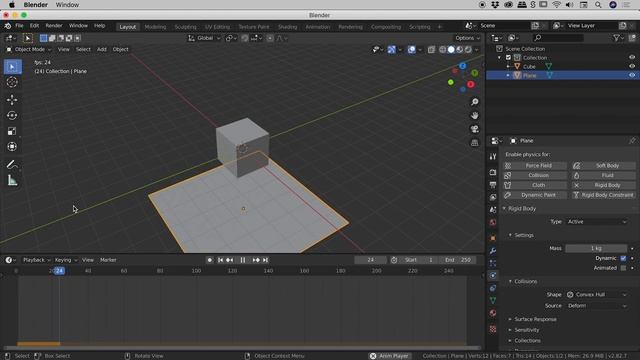Pause animation playback
This screenshot has width=640, height=360.
pos(243,260)
